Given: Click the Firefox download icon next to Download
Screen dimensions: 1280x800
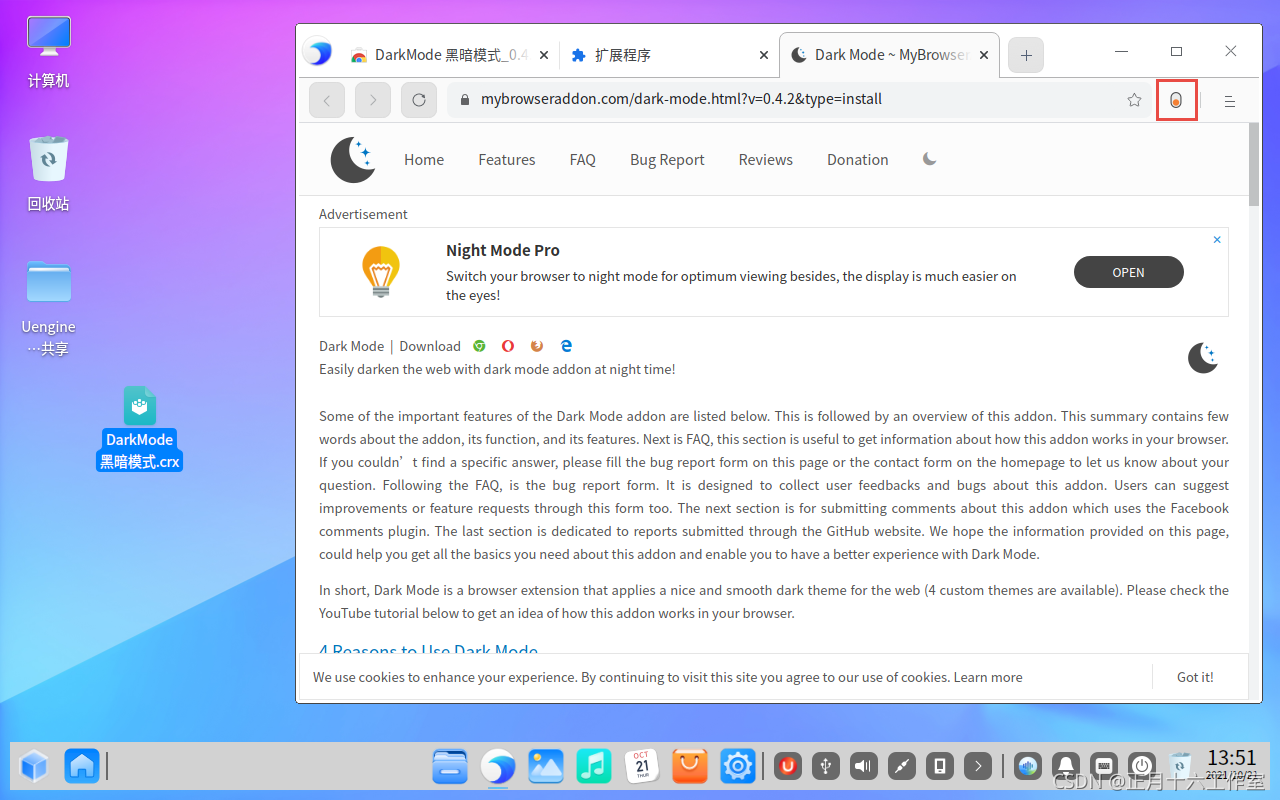Looking at the screenshot, I should pyautogui.click(x=537, y=346).
